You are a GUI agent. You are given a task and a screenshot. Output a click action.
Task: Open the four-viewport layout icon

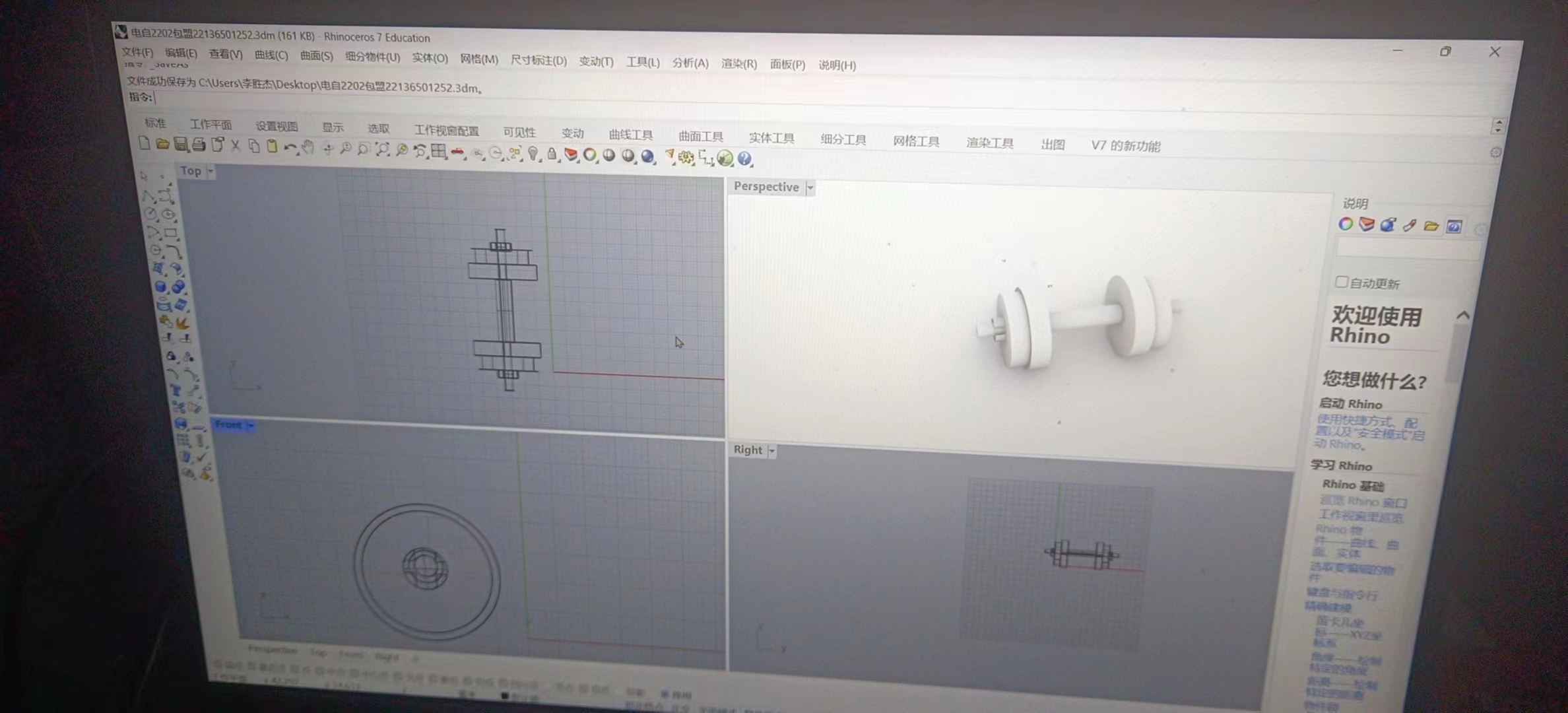(438, 151)
